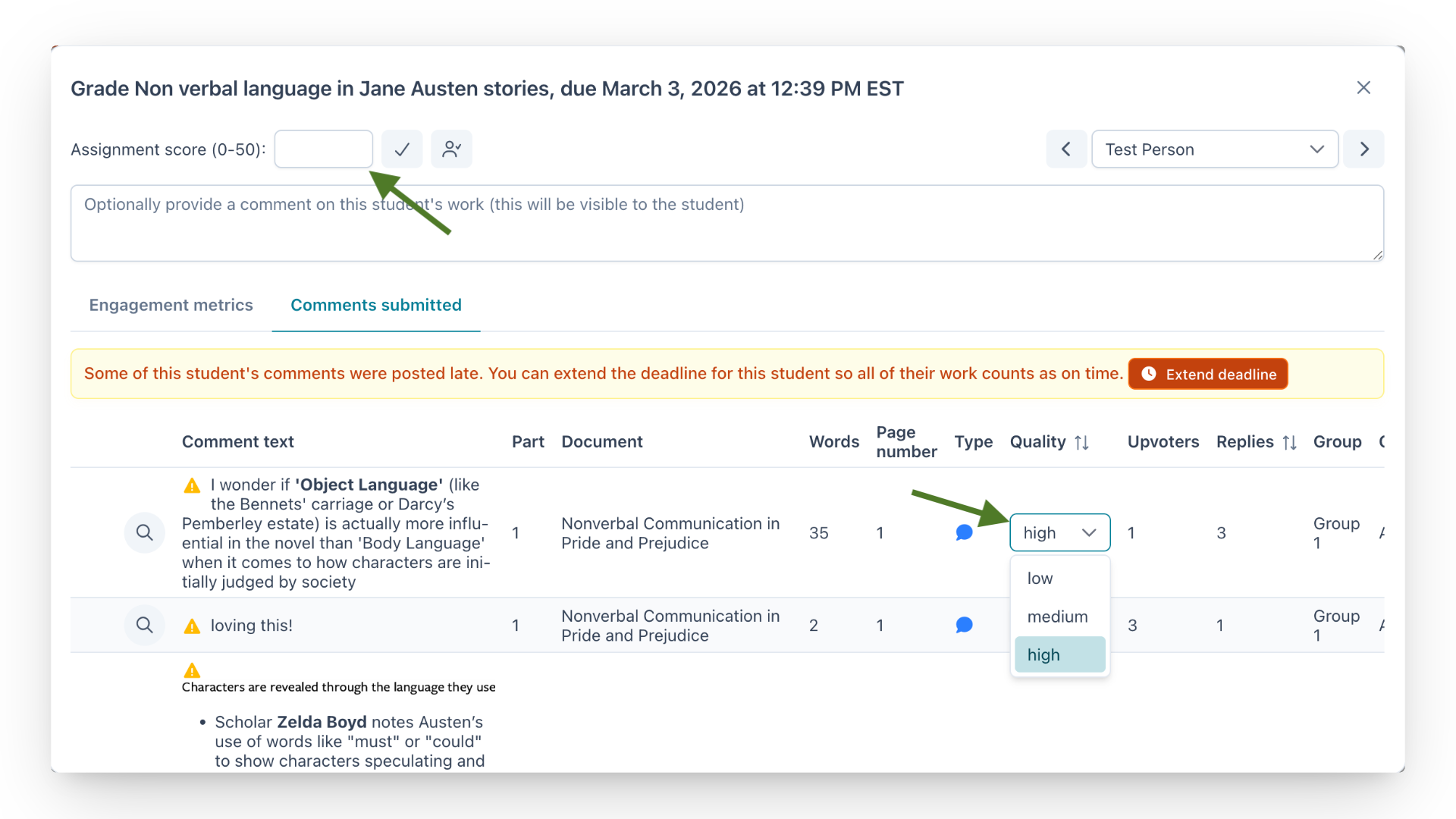
Task: Click document name in 'Object Language' row
Action: click(x=670, y=533)
